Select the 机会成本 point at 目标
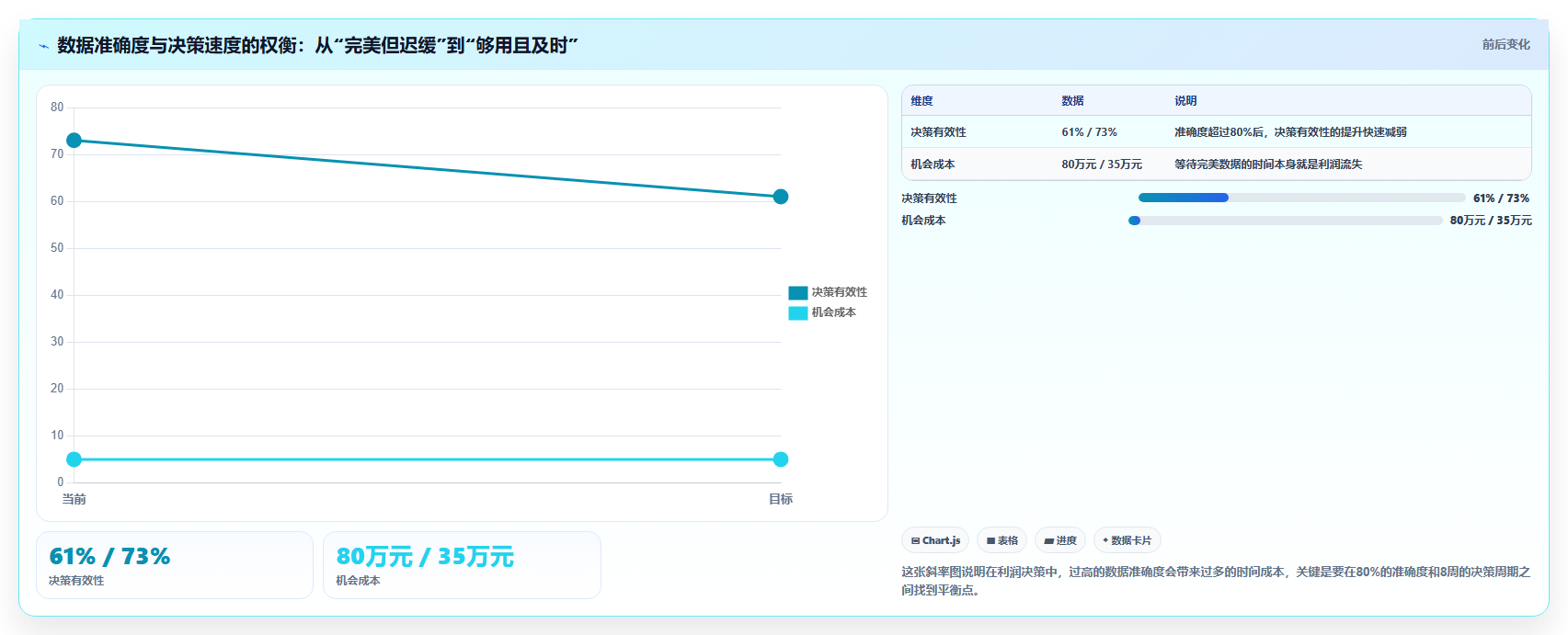 coord(781,459)
